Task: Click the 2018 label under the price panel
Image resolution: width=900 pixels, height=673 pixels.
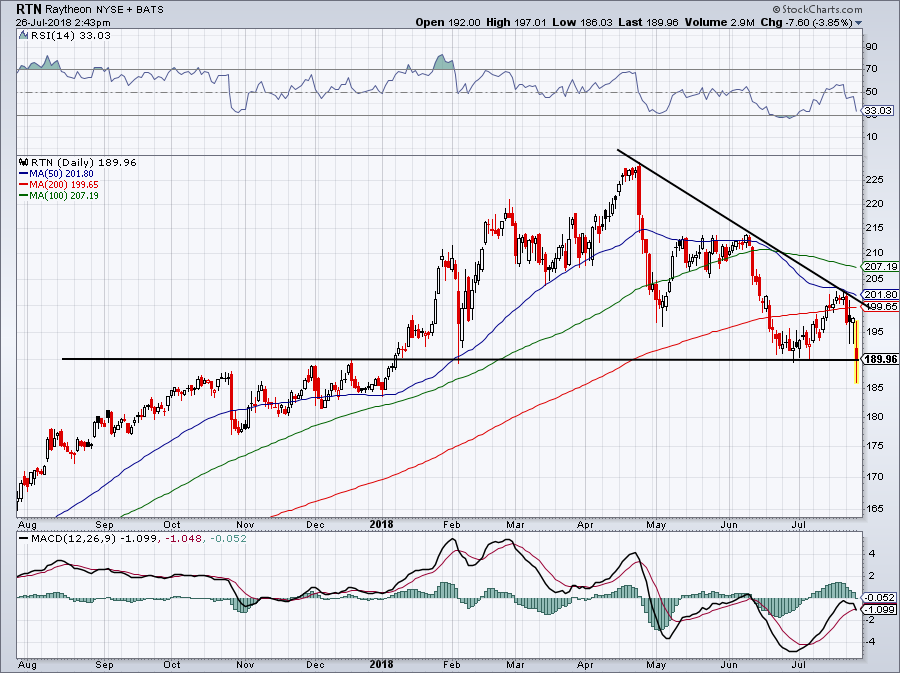Action: [381, 524]
